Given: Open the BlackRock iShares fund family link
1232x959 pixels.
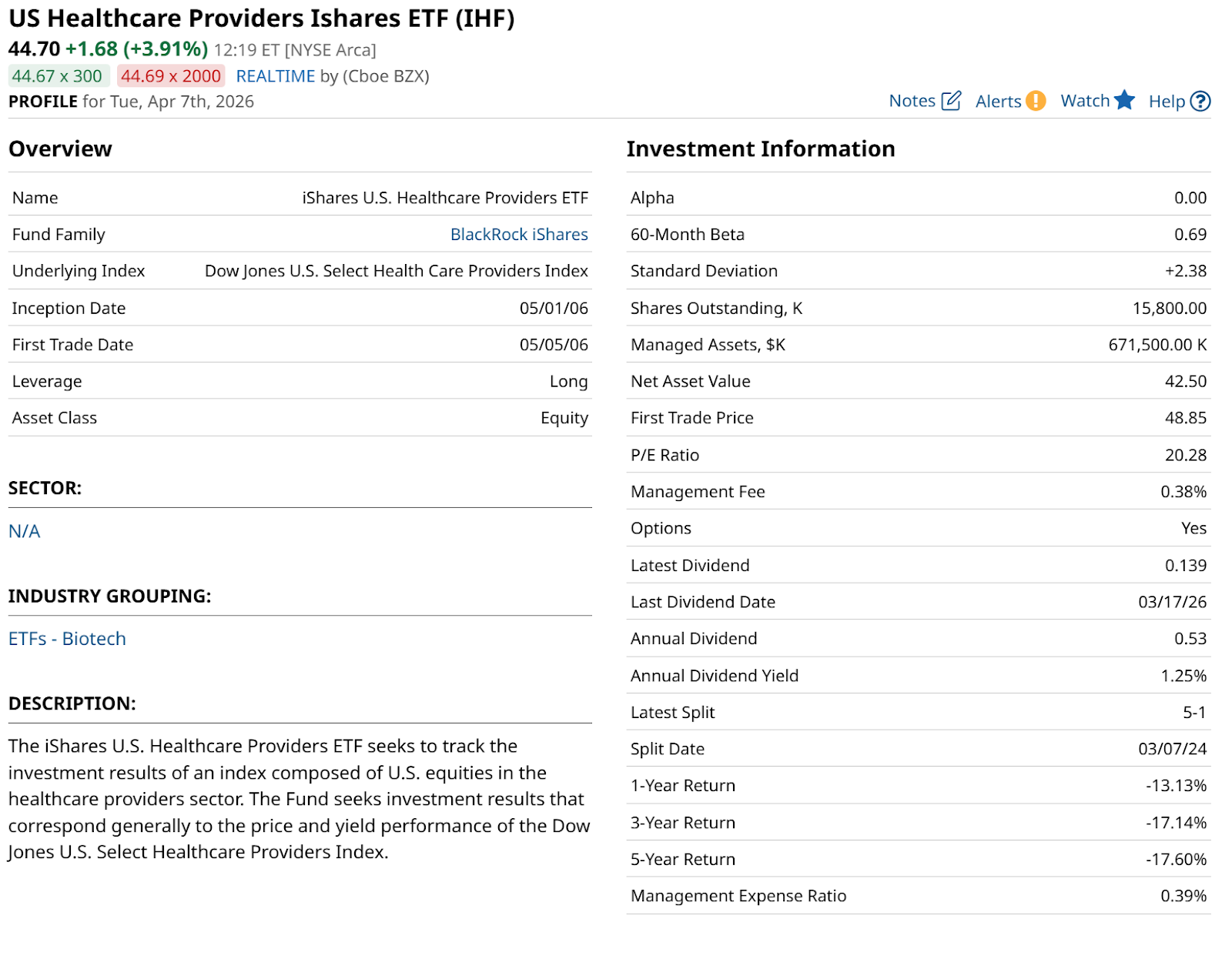Looking at the screenshot, I should click(519, 234).
